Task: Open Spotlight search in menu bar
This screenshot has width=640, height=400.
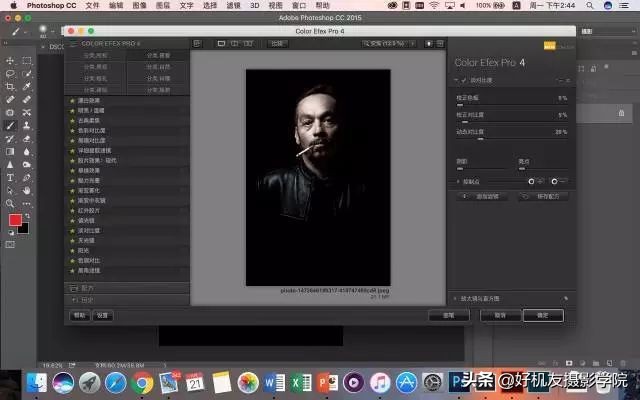Action: [x=590, y=5]
